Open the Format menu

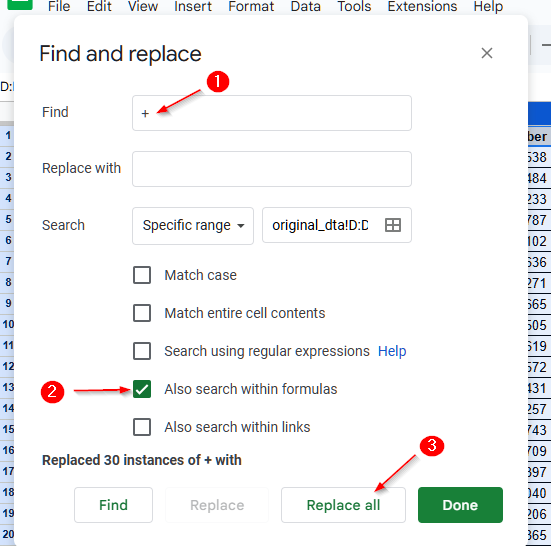point(251,6)
